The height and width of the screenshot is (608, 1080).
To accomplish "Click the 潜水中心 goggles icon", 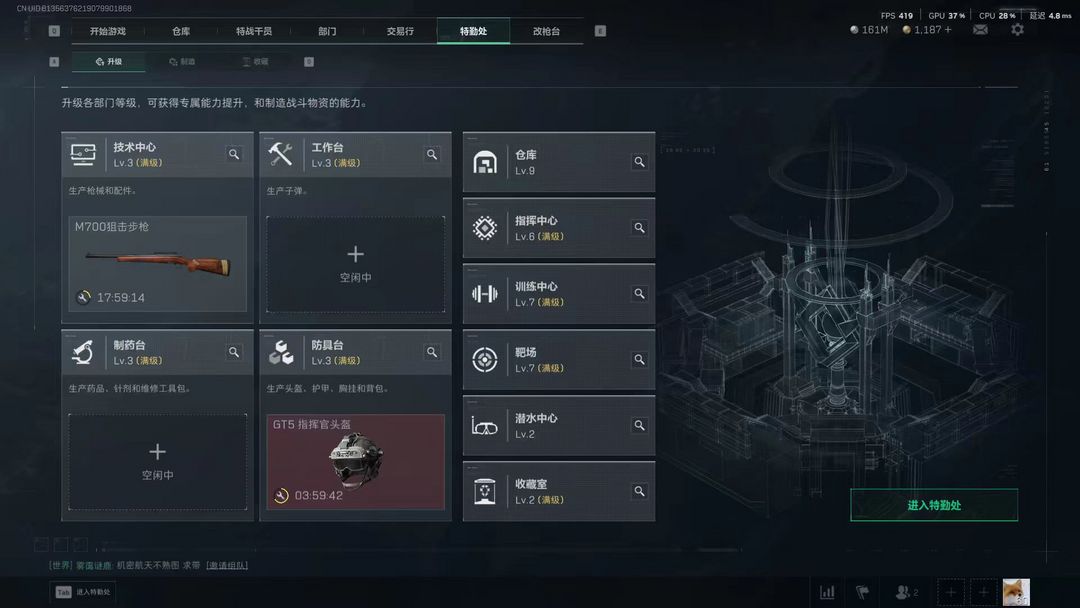I will coord(485,427).
